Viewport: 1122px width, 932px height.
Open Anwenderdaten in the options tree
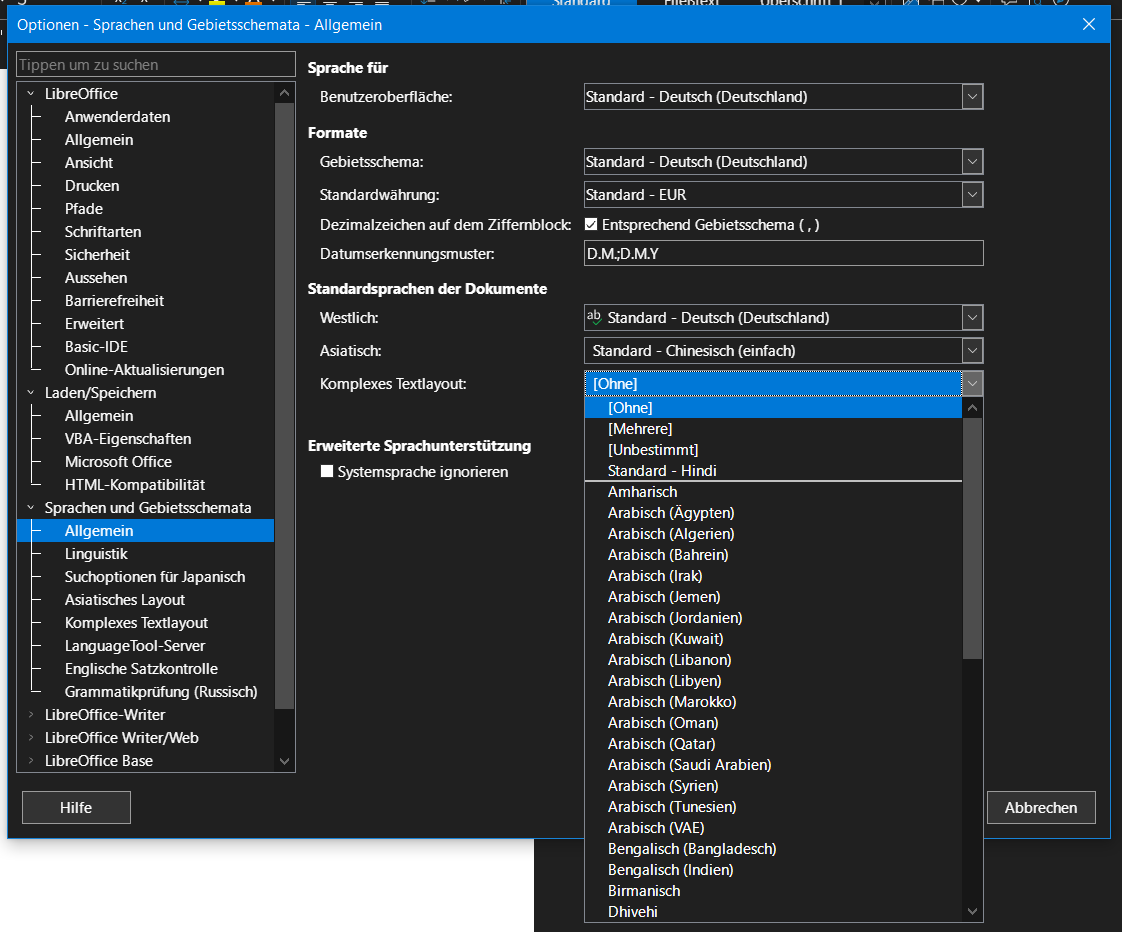coord(117,117)
